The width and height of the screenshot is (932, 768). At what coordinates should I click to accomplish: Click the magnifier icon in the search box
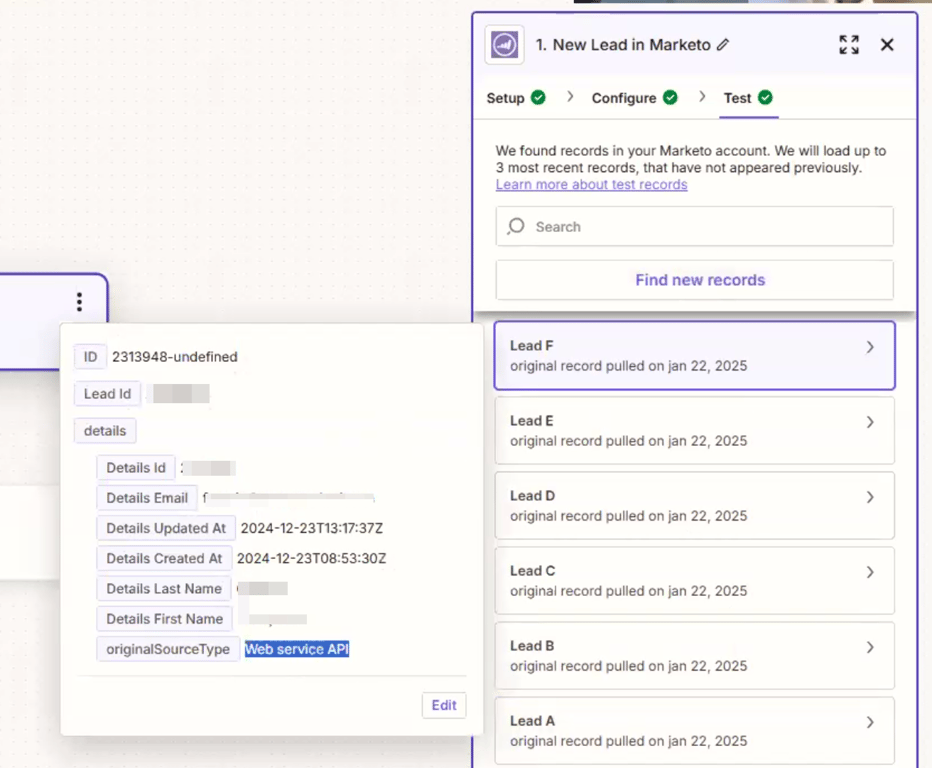(516, 226)
